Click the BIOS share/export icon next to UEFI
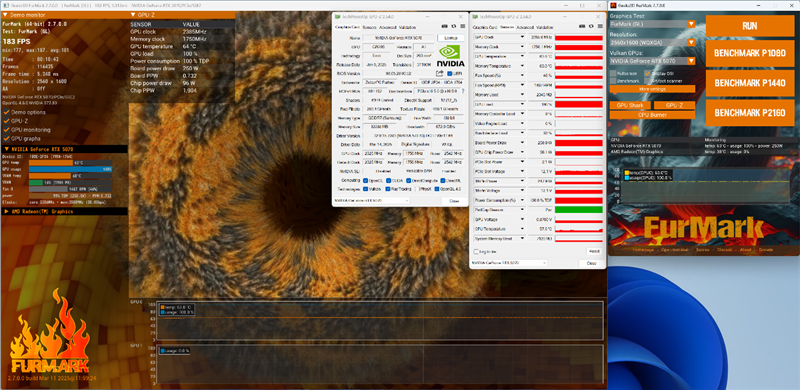 (x=439, y=74)
